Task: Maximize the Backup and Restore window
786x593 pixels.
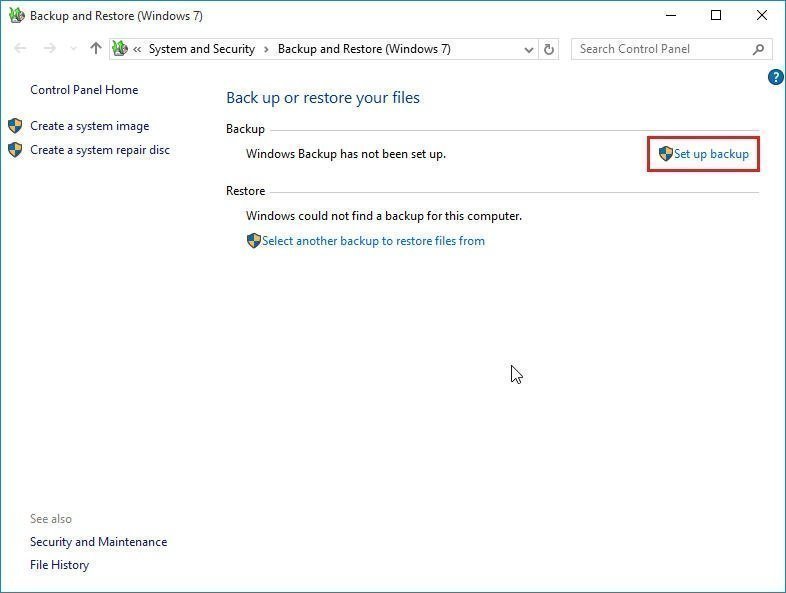Action: [x=716, y=16]
